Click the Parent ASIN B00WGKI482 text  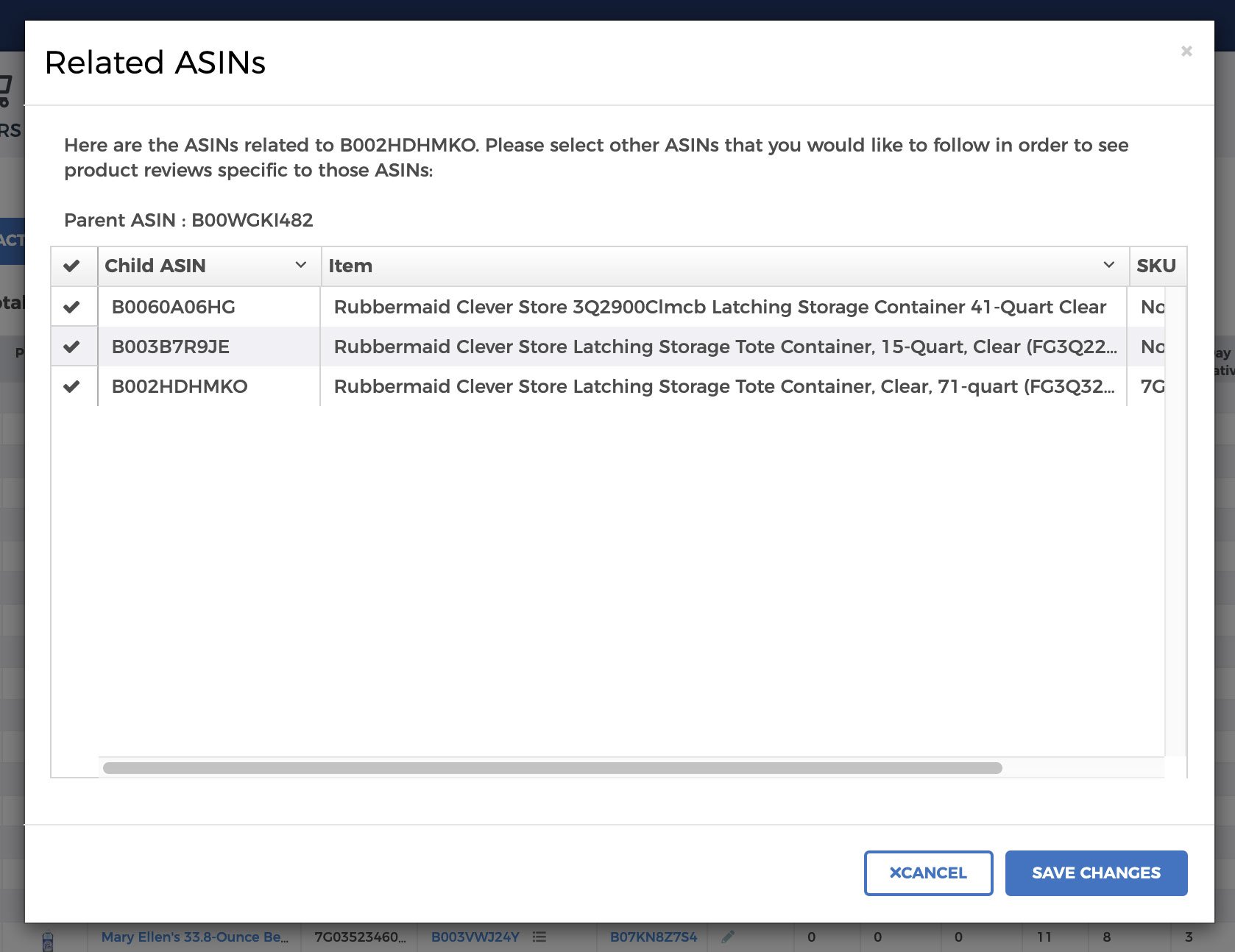[188, 220]
